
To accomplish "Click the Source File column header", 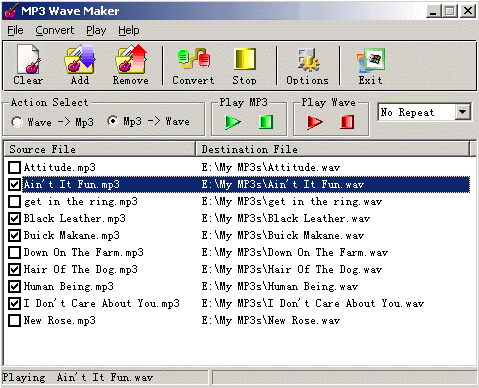I will point(99,149).
